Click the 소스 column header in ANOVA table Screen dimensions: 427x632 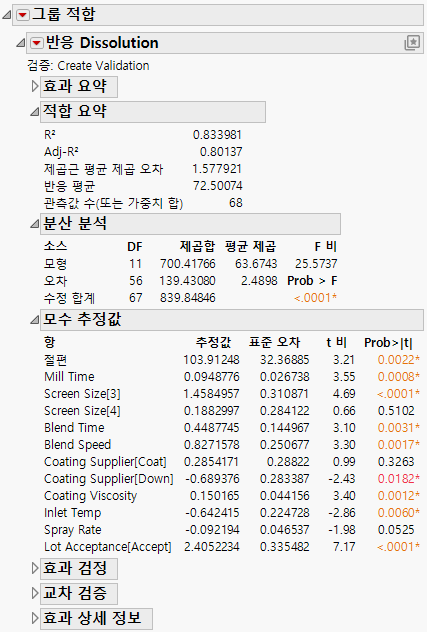[x=55, y=246]
